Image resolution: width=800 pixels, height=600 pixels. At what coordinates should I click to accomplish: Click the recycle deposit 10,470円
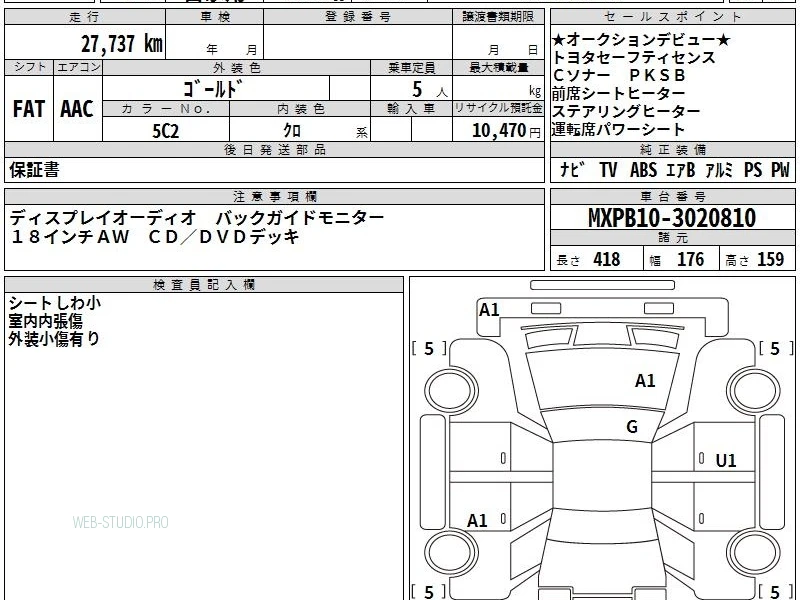[x=506, y=131]
